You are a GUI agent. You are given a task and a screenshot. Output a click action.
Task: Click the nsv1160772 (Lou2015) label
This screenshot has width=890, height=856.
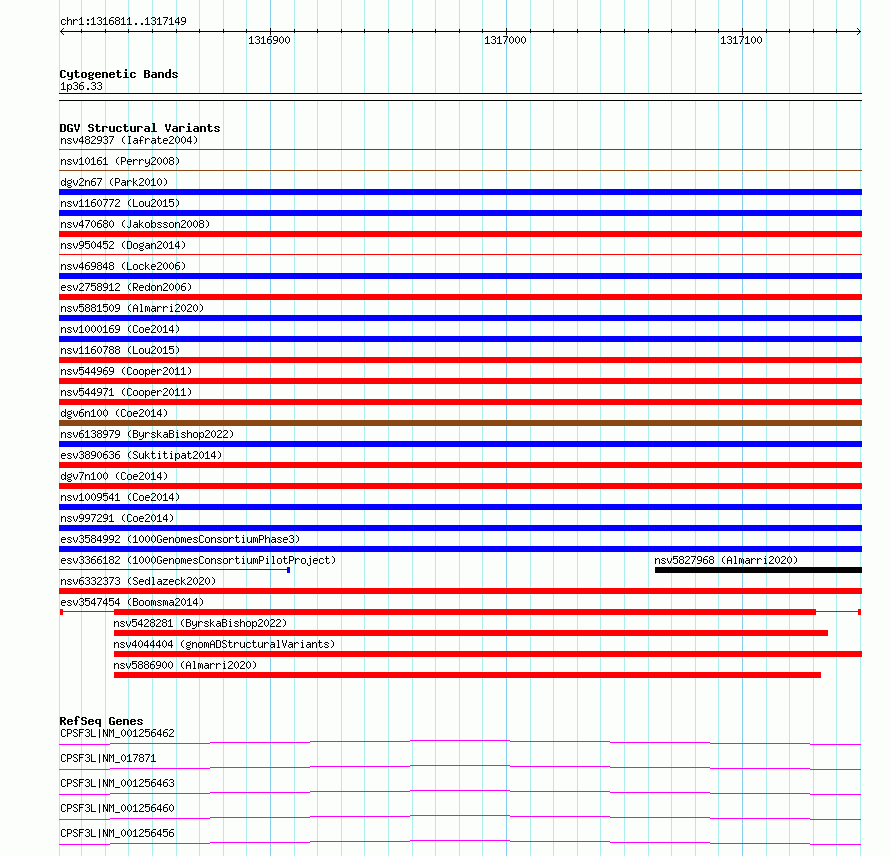120,203
